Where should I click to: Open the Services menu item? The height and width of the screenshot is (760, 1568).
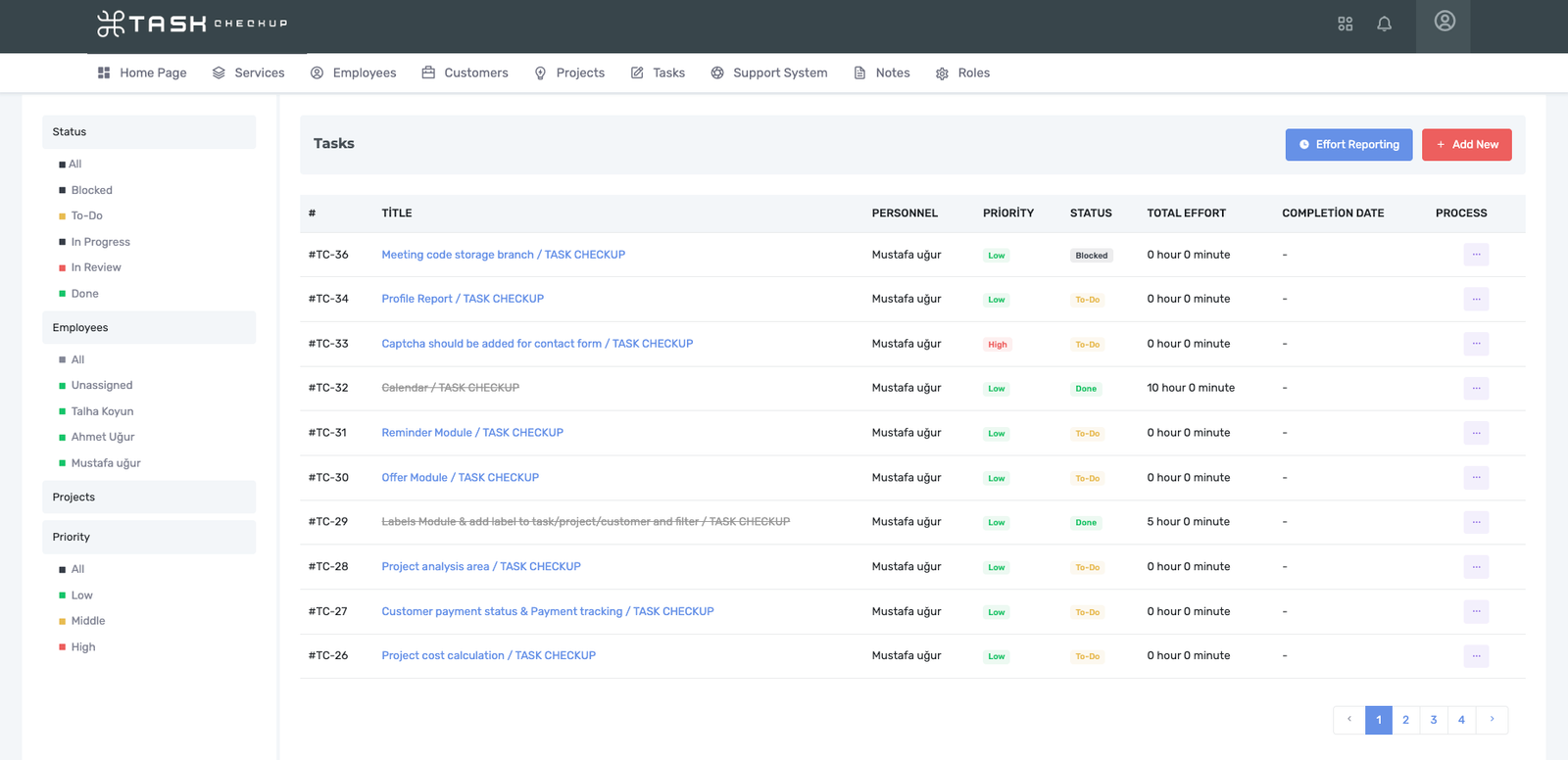pos(248,72)
